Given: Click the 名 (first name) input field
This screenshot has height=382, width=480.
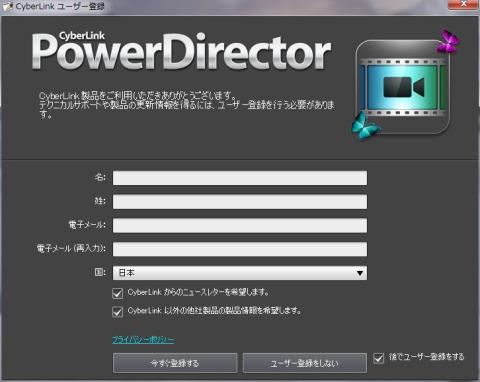Looking at the screenshot, I should click(x=240, y=178).
